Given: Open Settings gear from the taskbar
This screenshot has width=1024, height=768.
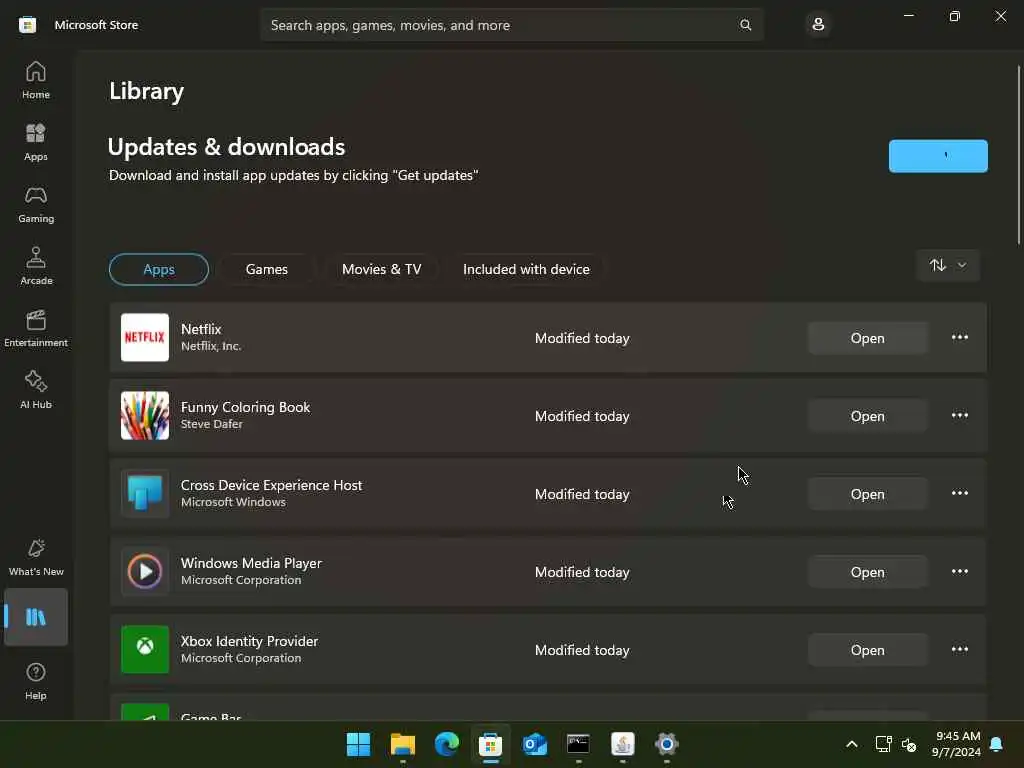Looking at the screenshot, I should [x=667, y=744].
